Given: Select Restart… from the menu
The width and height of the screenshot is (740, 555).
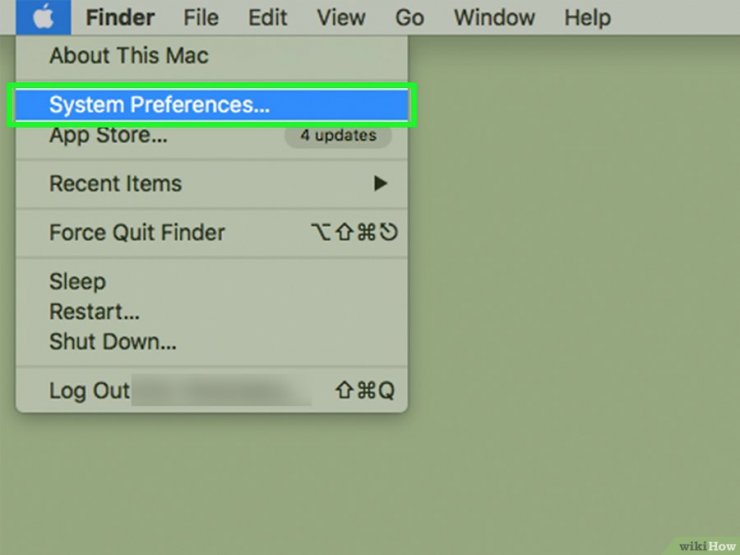Looking at the screenshot, I should pos(212,312).
